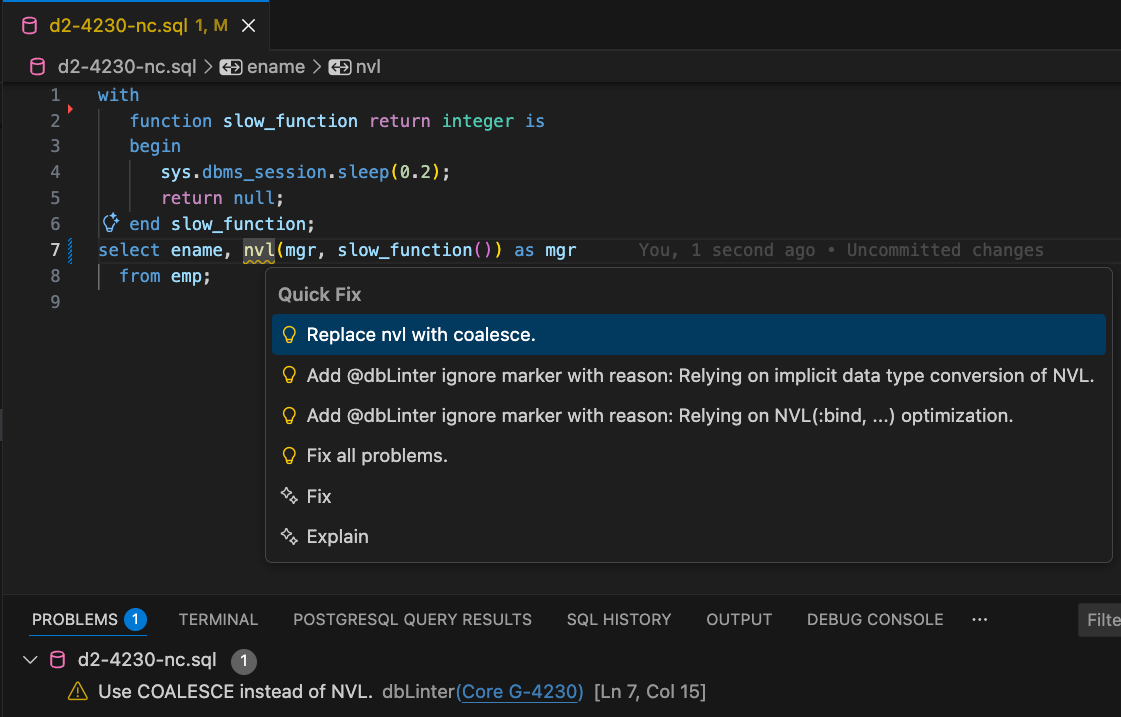
Task: Collapse the d2-4230-nc.sql problems tree node
Action: click(x=30, y=660)
